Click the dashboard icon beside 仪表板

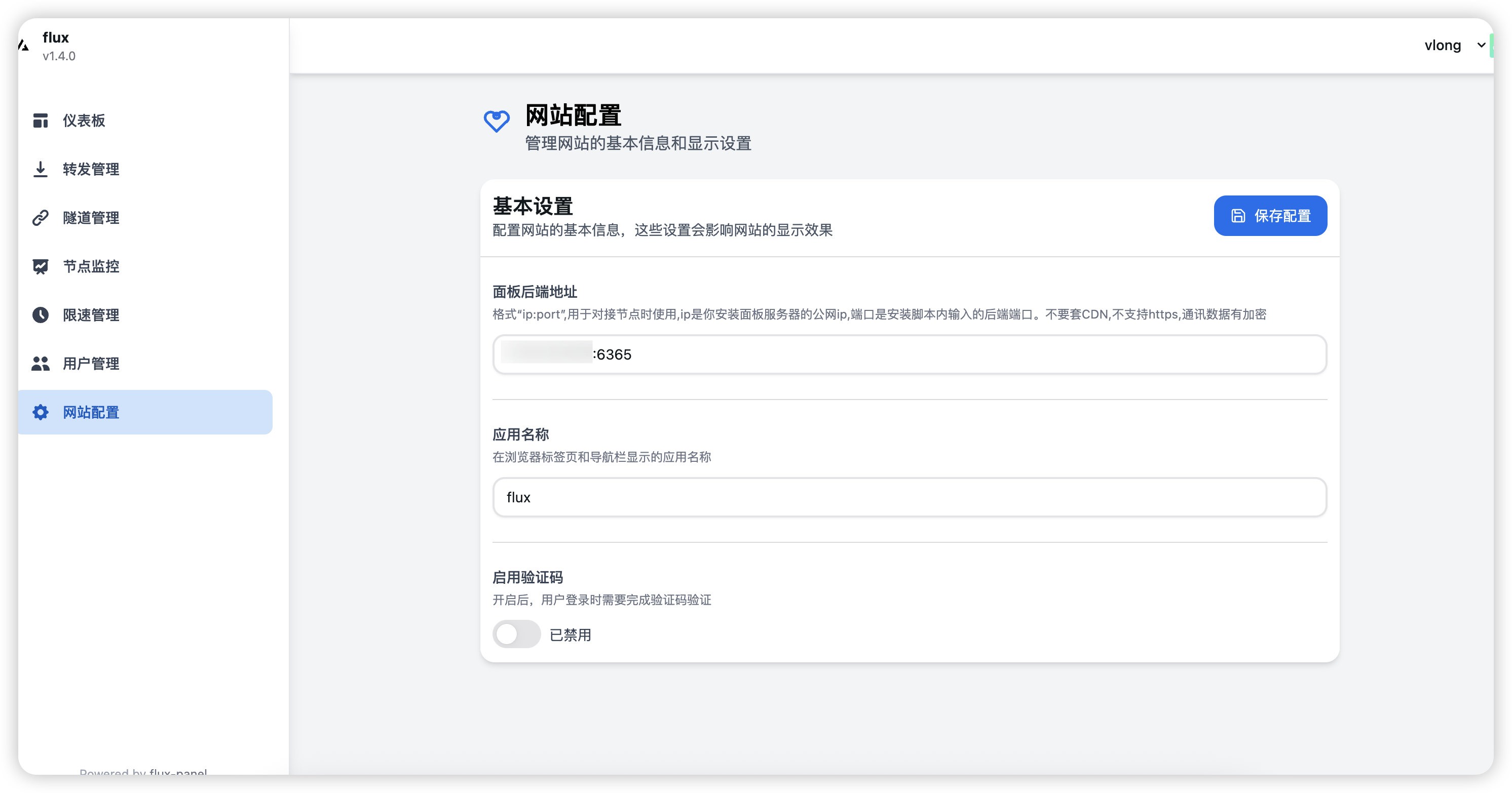pos(41,121)
